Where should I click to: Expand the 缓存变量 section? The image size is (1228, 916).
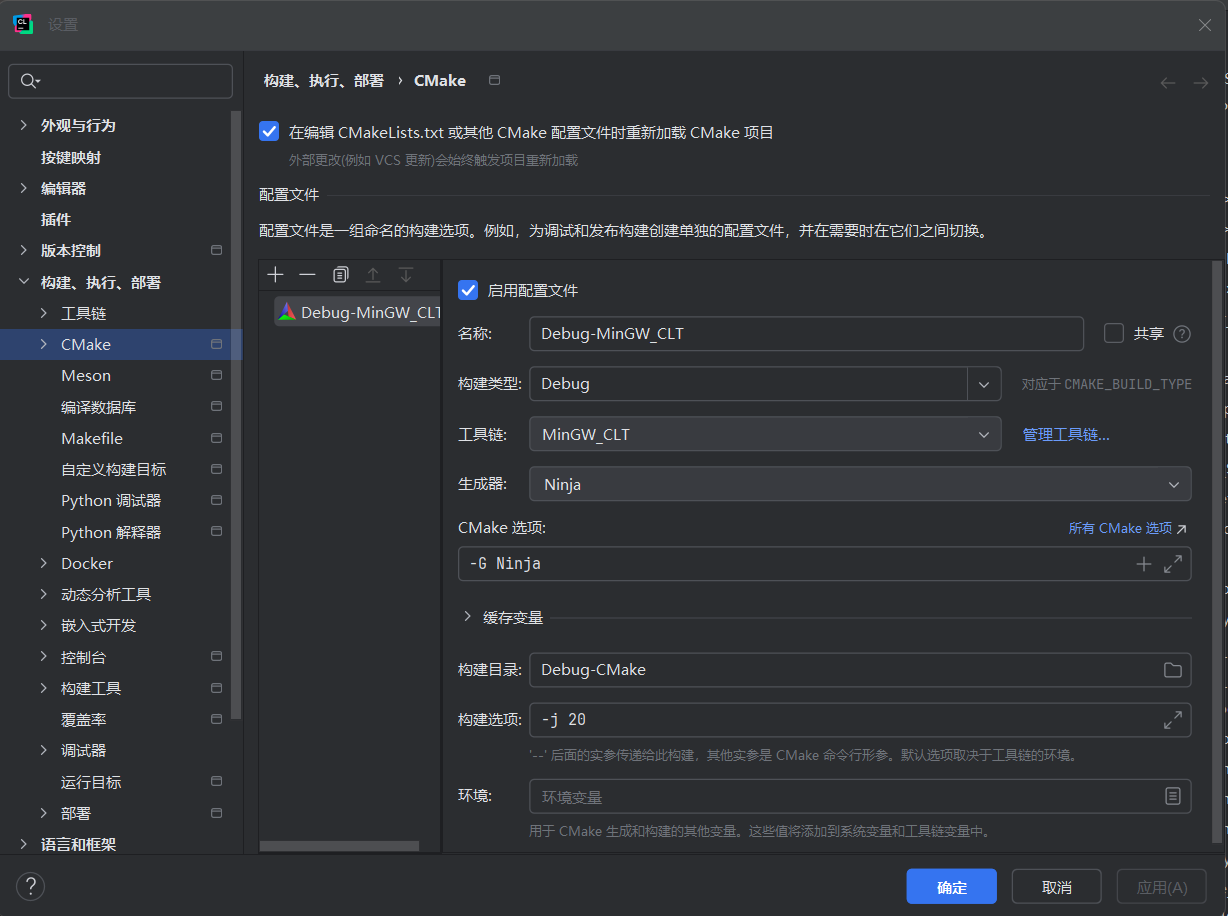tap(467, 617)
